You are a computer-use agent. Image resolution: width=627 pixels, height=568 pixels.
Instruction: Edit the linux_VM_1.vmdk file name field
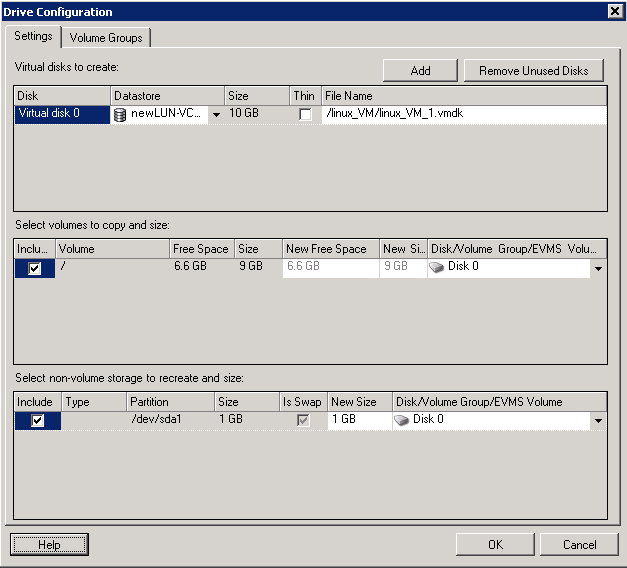tap(463, 114)
